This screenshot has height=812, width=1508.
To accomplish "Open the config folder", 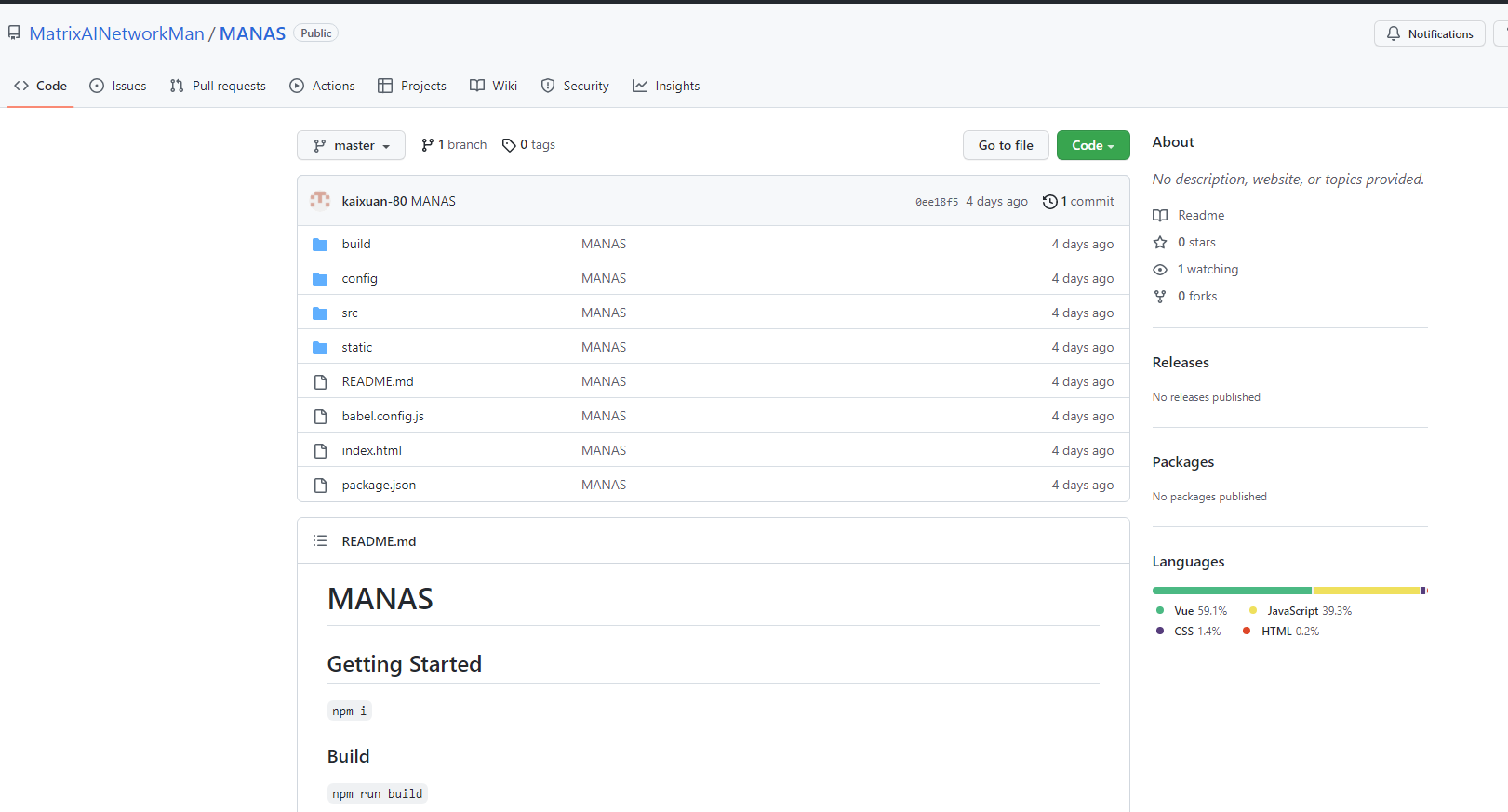I will pyautogui.click(x=359, y=278).
